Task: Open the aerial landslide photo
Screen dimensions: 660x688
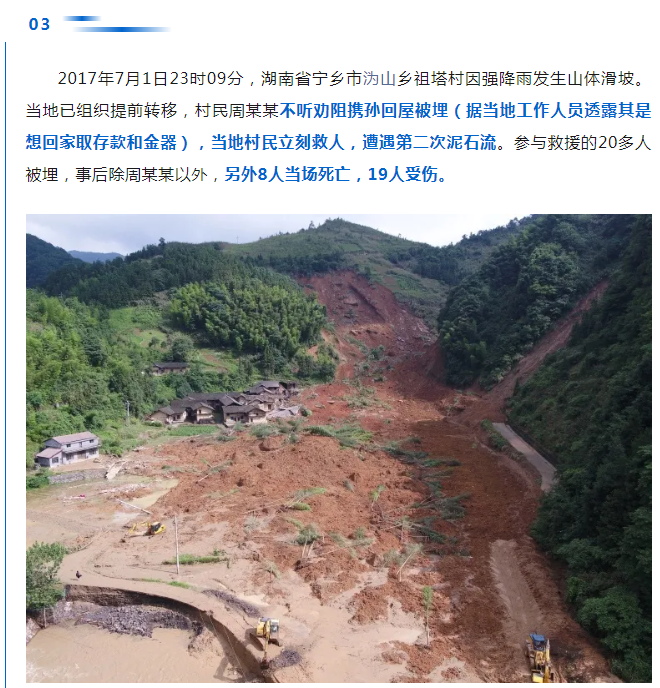Action: (x=339, y=448)
